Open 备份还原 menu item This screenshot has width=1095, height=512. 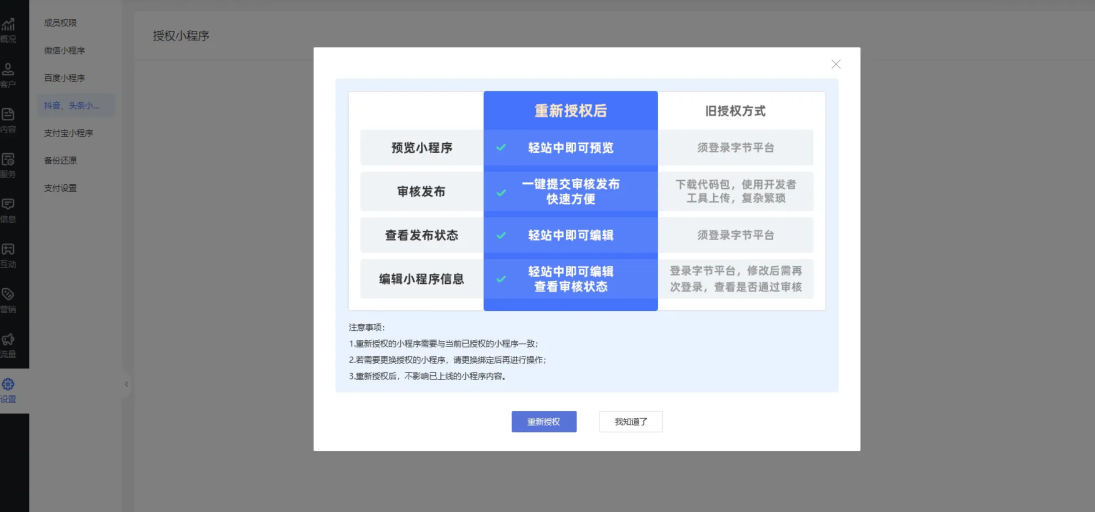click(60, 160)
